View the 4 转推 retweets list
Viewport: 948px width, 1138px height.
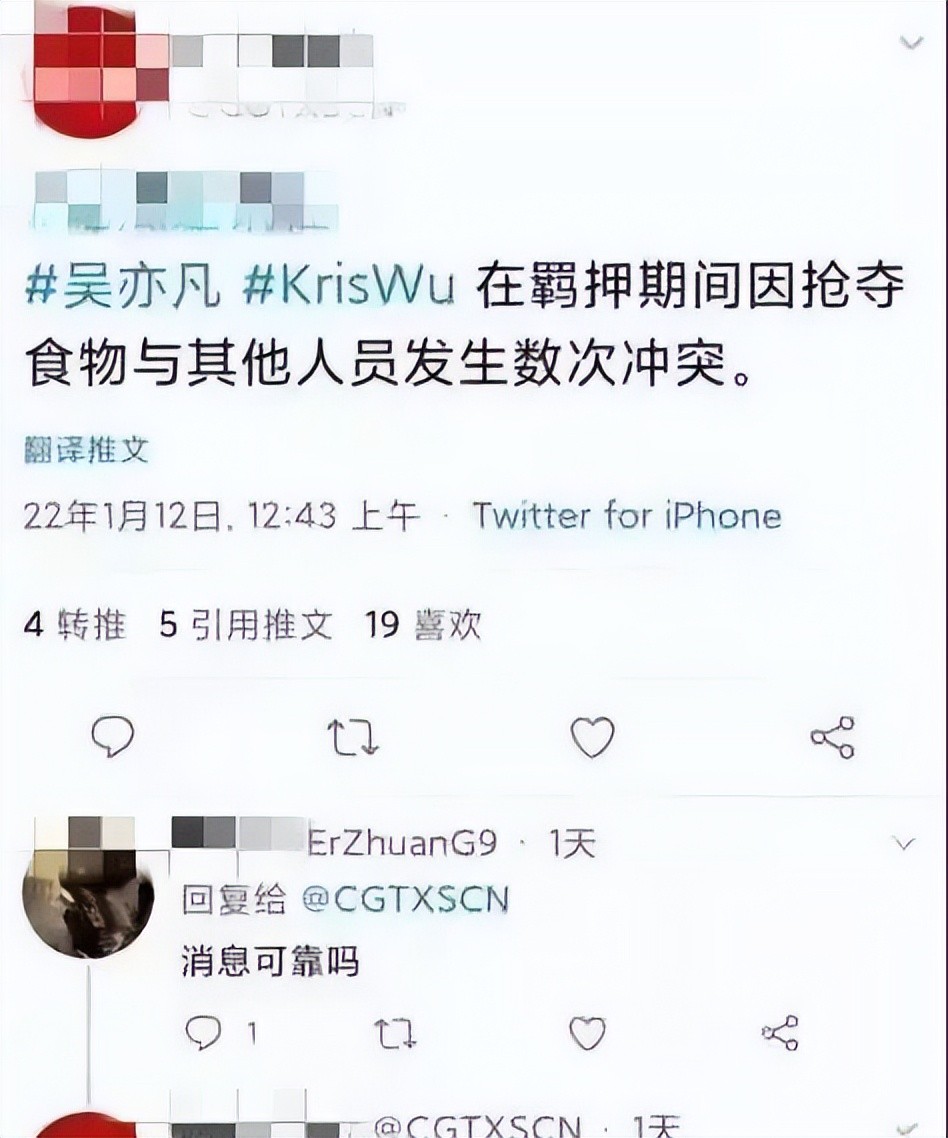click(75, 623)
